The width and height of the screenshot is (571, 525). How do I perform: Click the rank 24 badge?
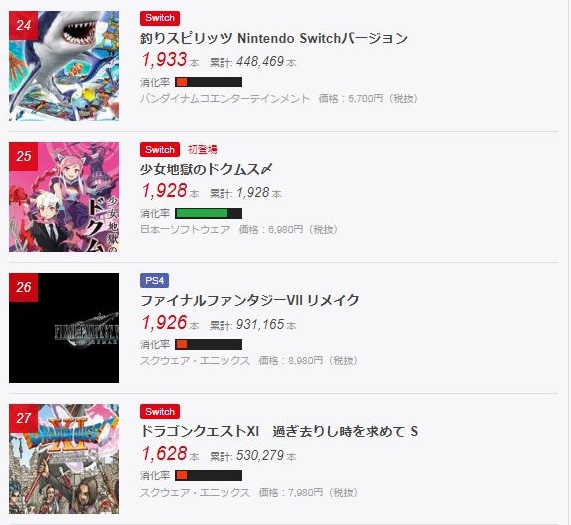[24, 25]
